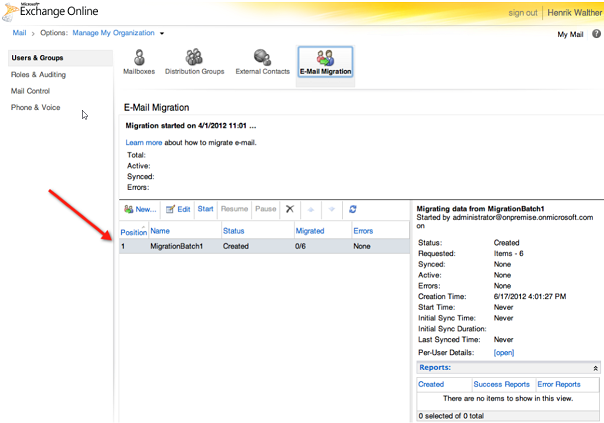The image size is (604, 423).
Task: Move batch down with the down arrow
Action: pos(332,209)
